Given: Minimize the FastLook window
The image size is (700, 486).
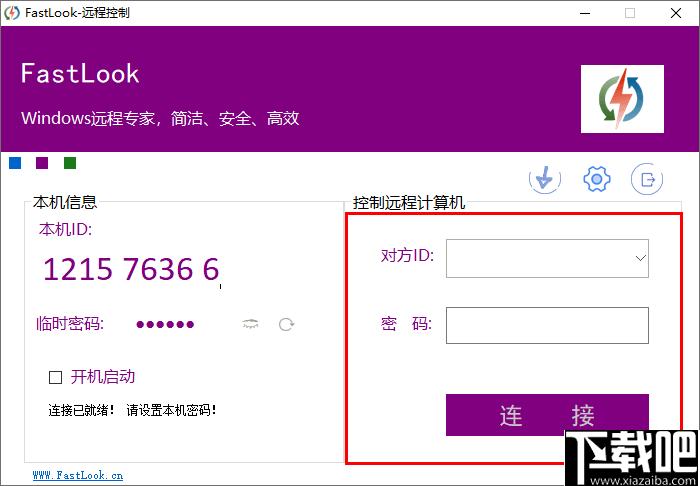Looking at the screenshot, I should (585, 13).
